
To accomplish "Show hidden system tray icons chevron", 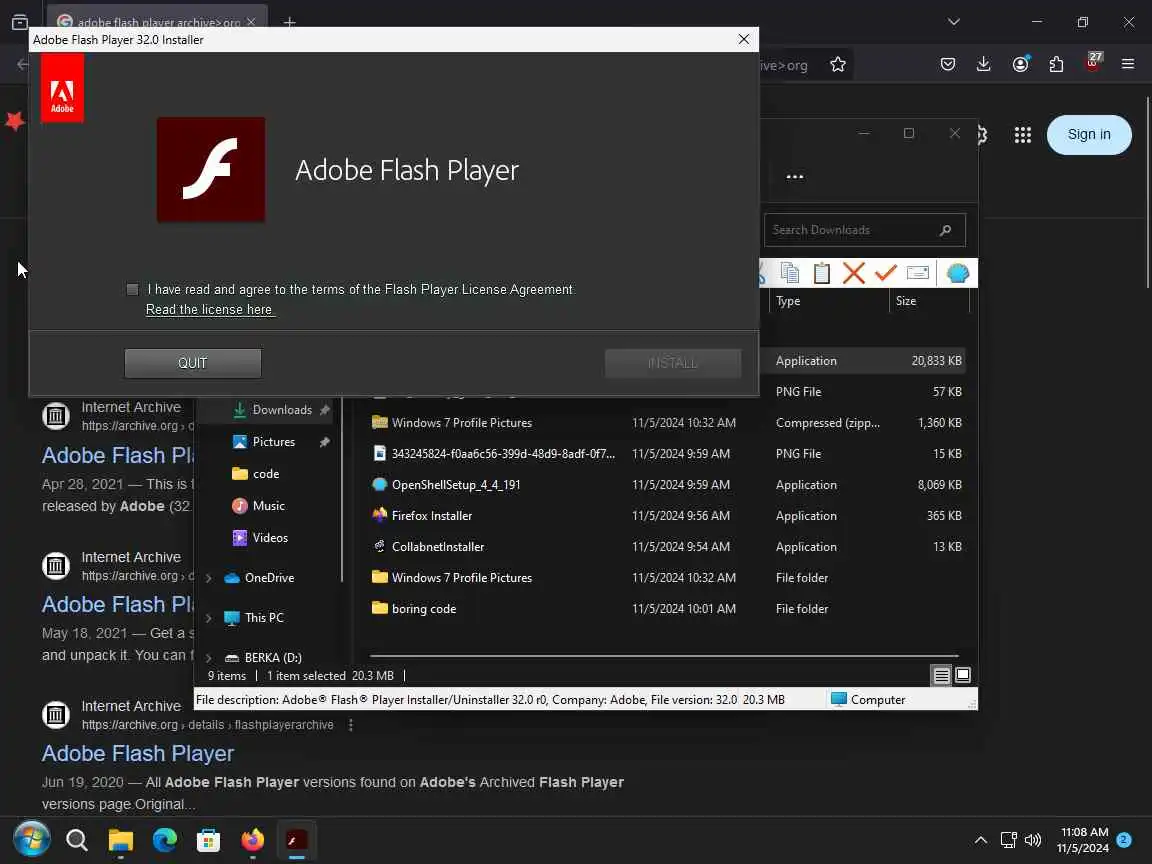I will coord(981,840).
